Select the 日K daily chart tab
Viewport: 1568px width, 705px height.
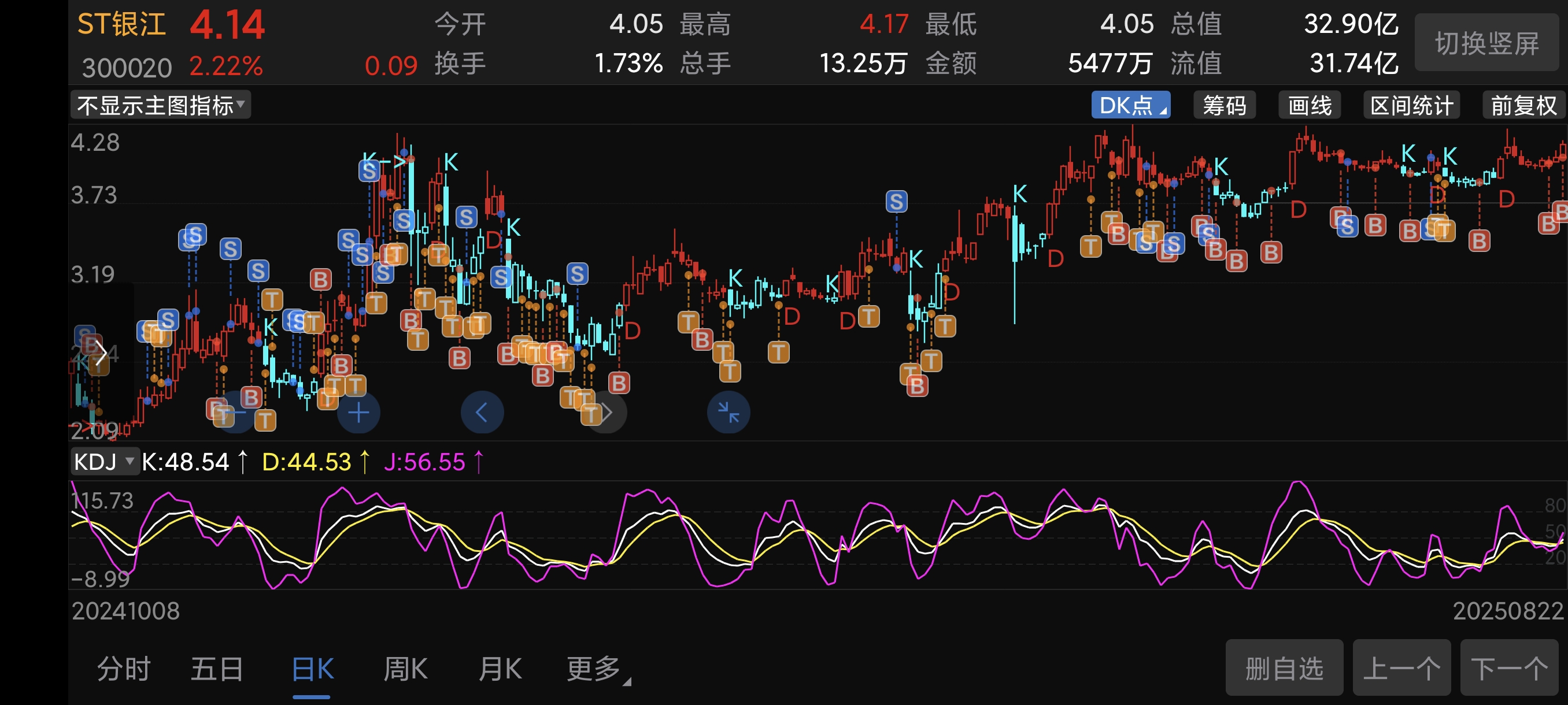tap(312, 669)
